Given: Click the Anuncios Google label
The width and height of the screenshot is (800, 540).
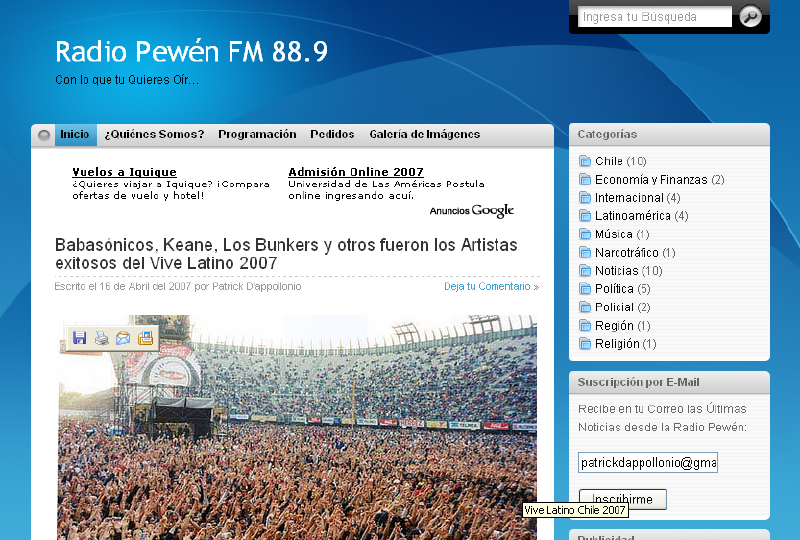Looking at the screenshot, I should (x=471, y=210).
